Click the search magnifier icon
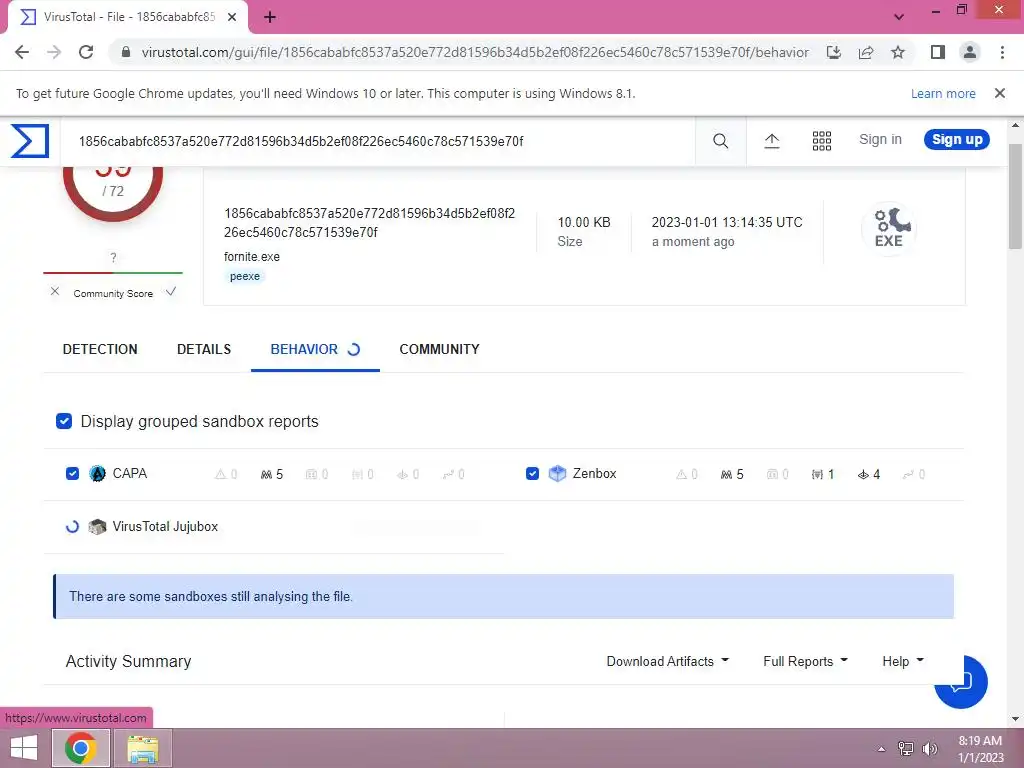This screenshot has width=1024, height=768. point(720,140)
